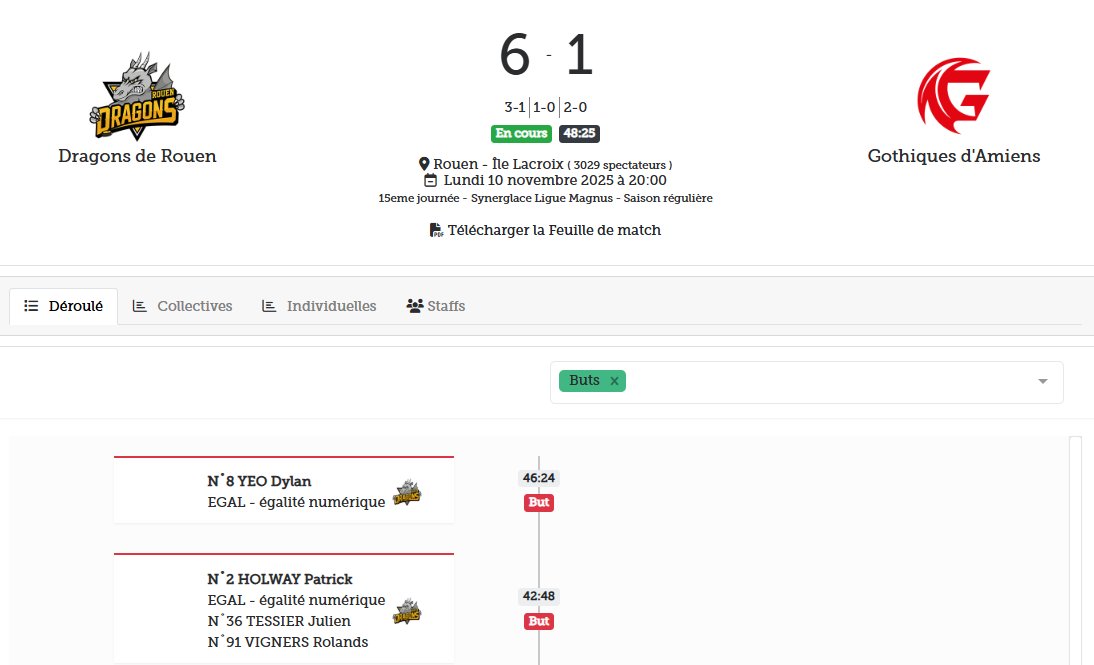
Task: Download the Feuille de match
Action: point(546,230)
